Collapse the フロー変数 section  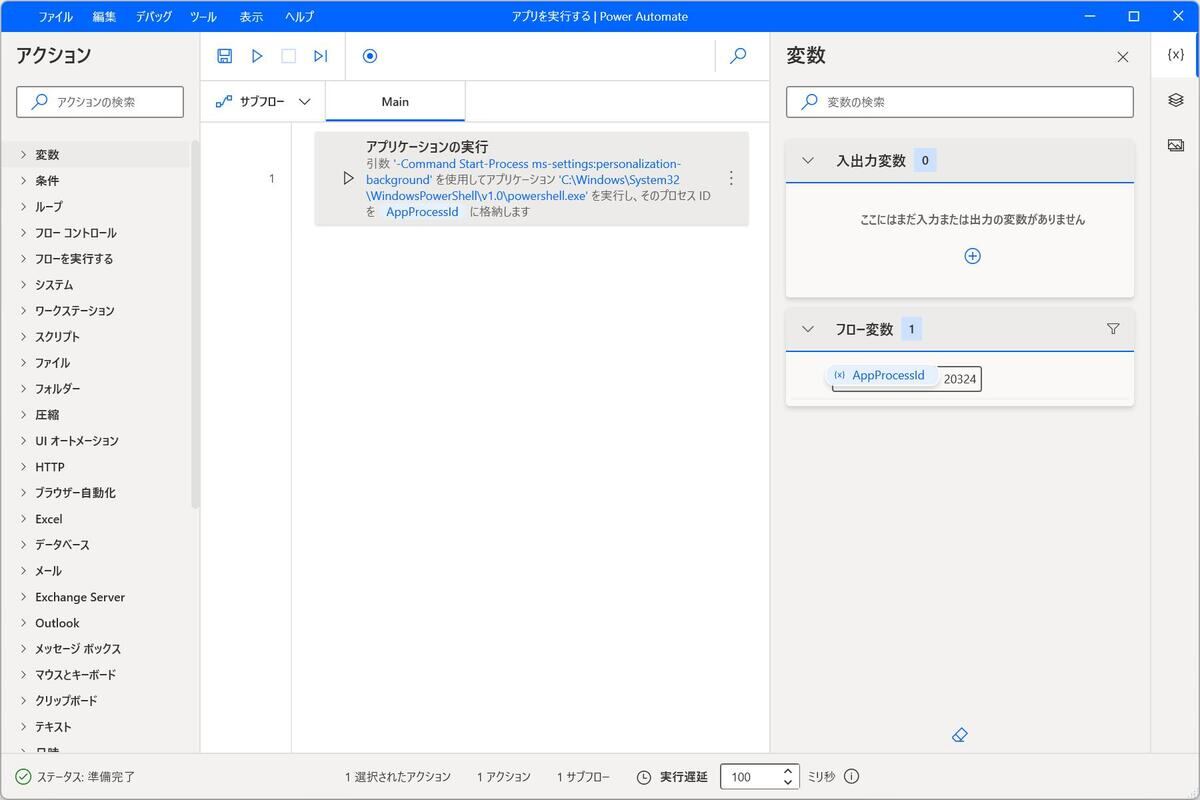tap(808, 329)
